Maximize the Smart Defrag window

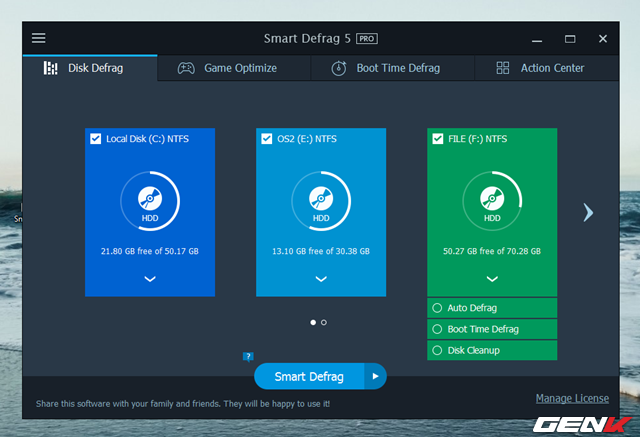tap(570, 39)
